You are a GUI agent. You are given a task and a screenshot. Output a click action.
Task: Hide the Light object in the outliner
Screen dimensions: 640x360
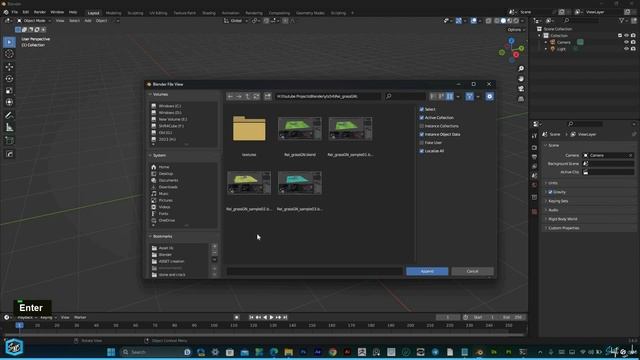626,49
